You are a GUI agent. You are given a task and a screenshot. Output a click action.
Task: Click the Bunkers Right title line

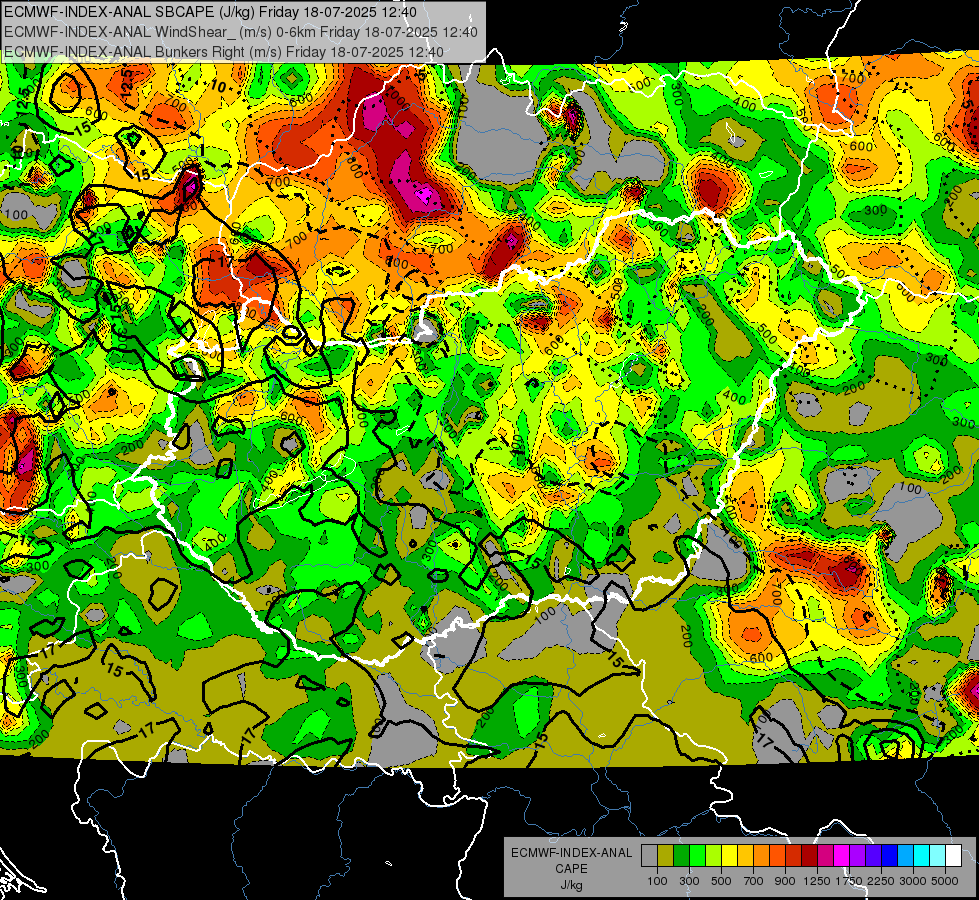[x=224, y=52]
